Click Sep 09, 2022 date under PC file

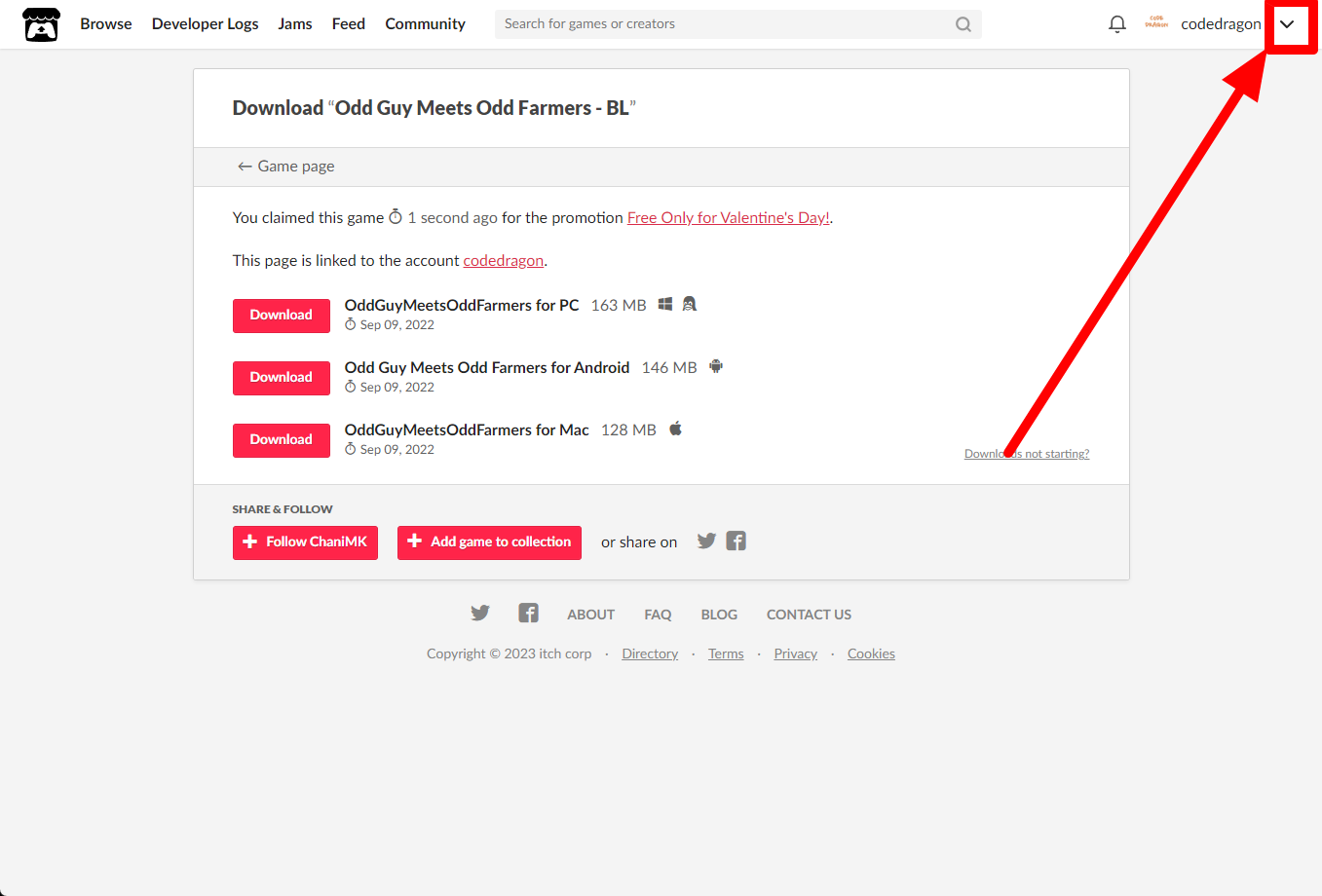[397, 325]
